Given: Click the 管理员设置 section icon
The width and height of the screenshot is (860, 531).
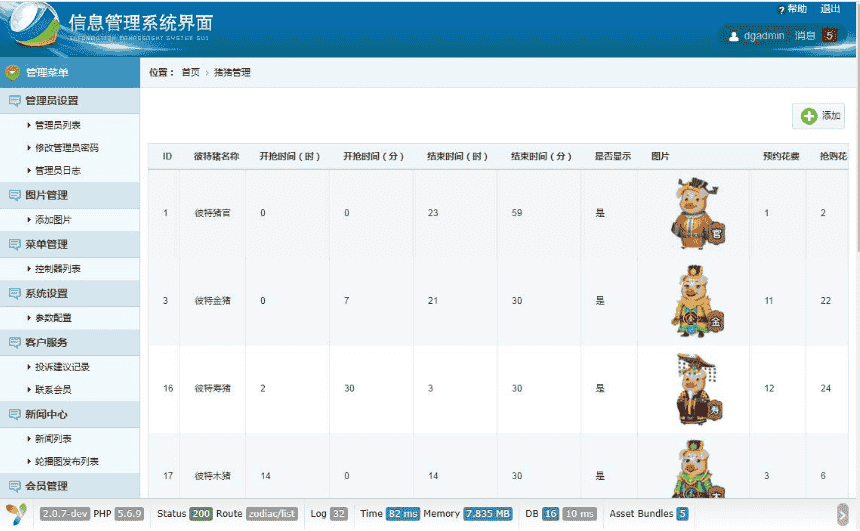Looking at the screenshot, I should 14,101.
